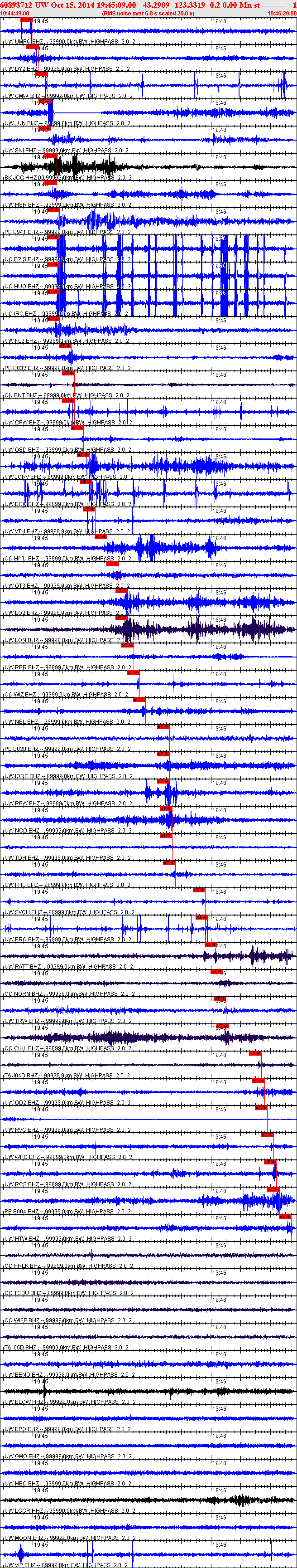Click the end time 19:46:29.00
This screenshot has height=1568, width=297.
282,13
